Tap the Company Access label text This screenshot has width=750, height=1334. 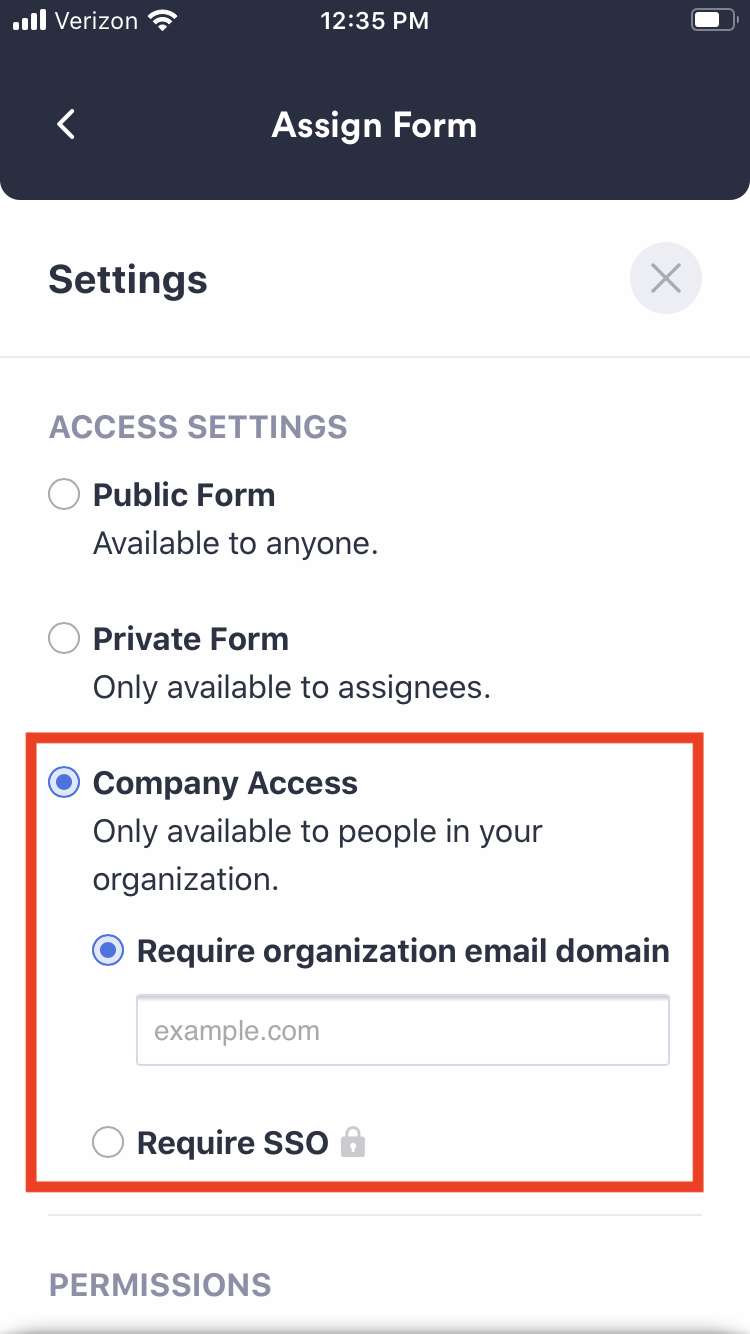pos(224,783)
